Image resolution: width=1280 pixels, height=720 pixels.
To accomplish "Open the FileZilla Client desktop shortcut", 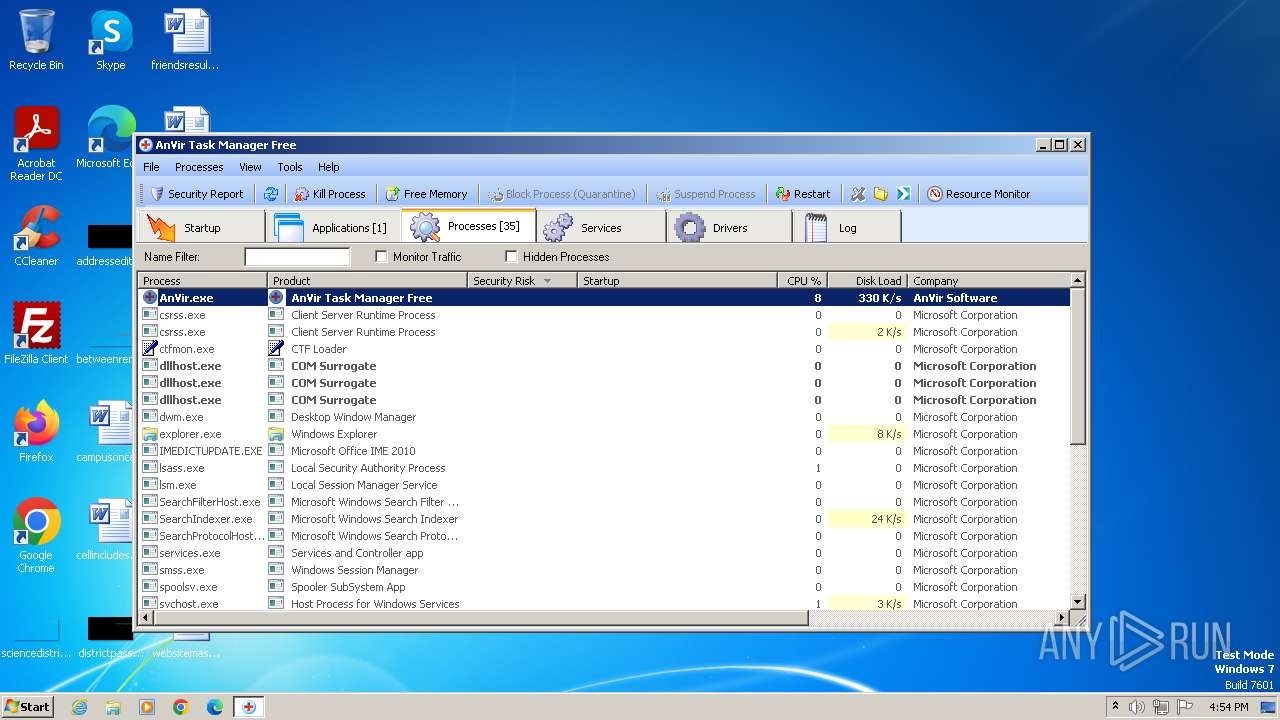I will pyautogui.click(x=36, y=334).
